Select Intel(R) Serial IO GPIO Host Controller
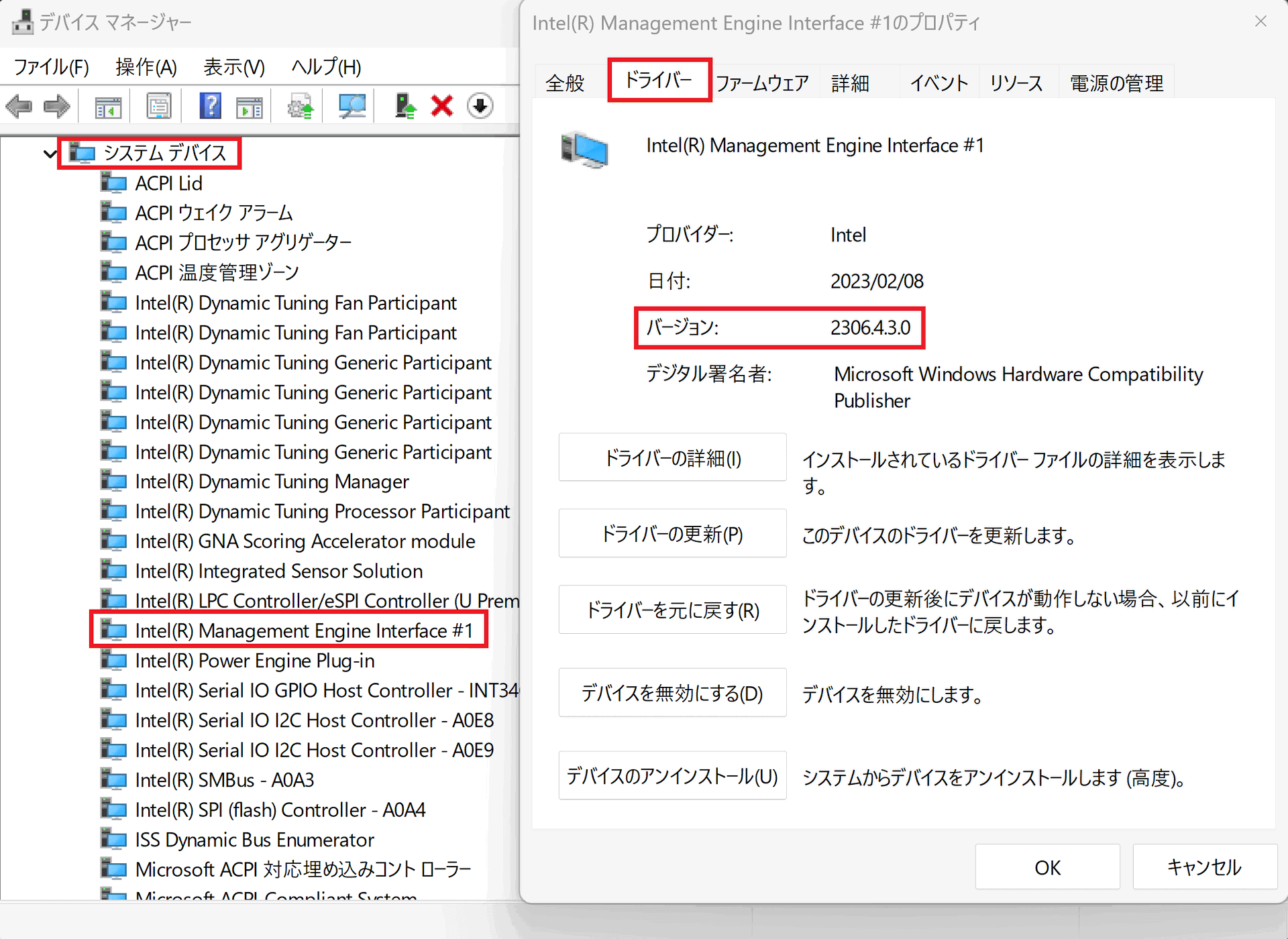 (x=327, y=690)
